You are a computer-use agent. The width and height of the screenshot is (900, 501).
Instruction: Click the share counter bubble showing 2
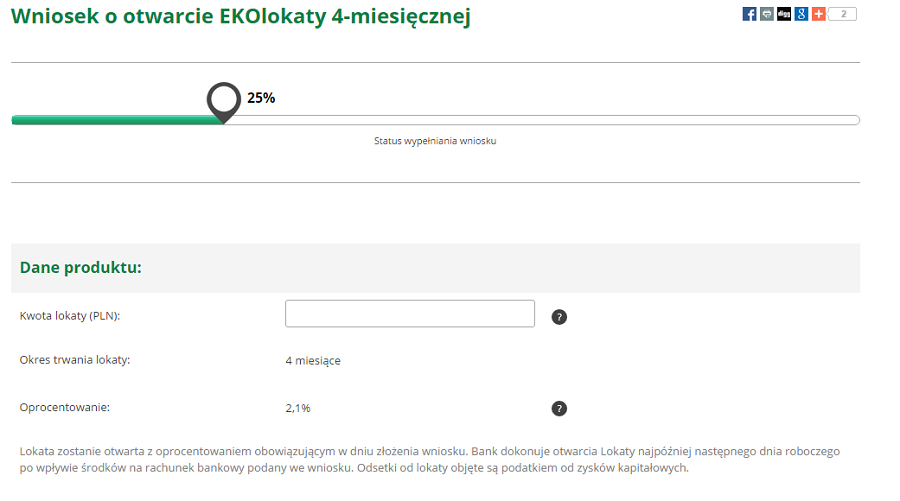(x=843, y=14)
